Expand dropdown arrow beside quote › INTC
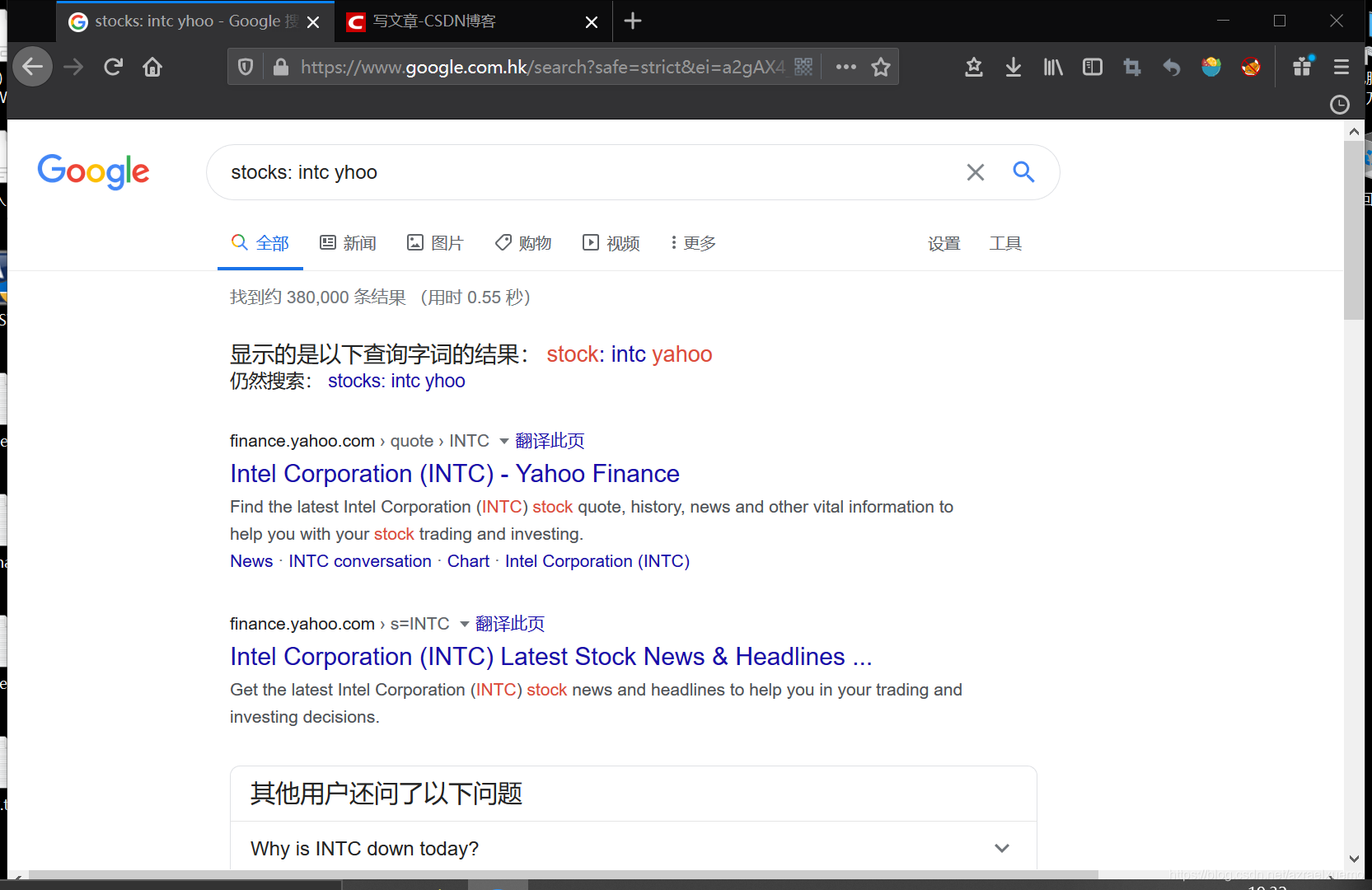This screenshot has width=1372, height=890. click(504, 442)
